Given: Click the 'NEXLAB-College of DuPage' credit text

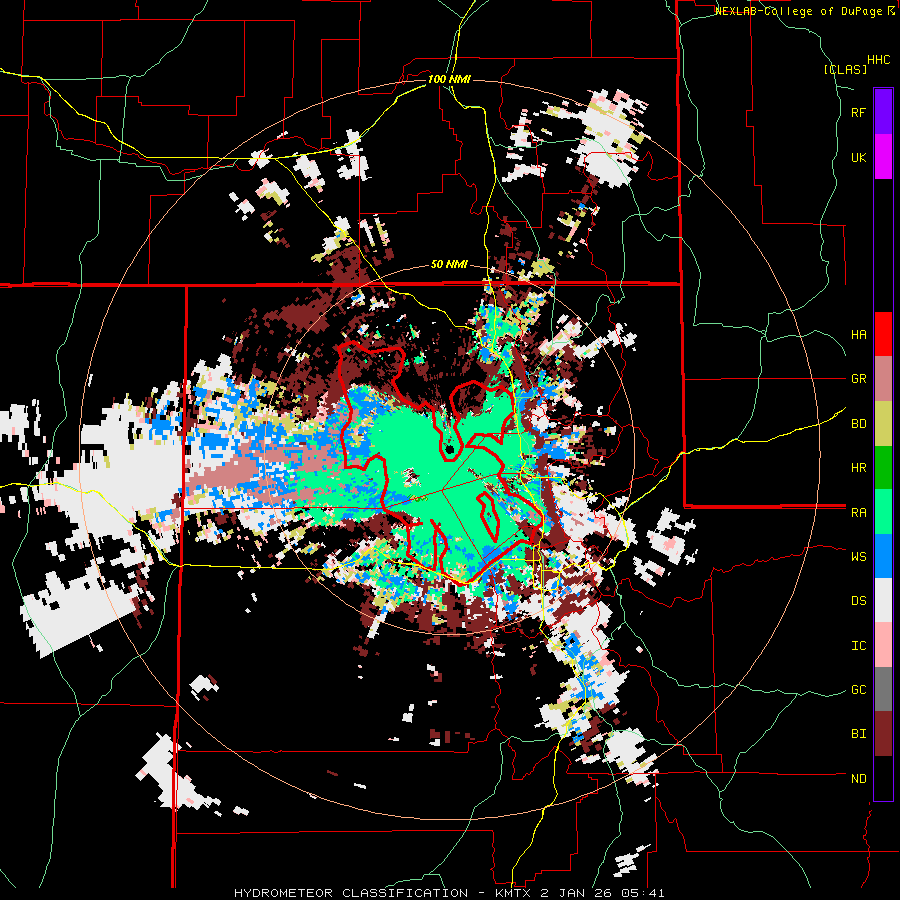Looking at the screenshot, I should [800, 11].
